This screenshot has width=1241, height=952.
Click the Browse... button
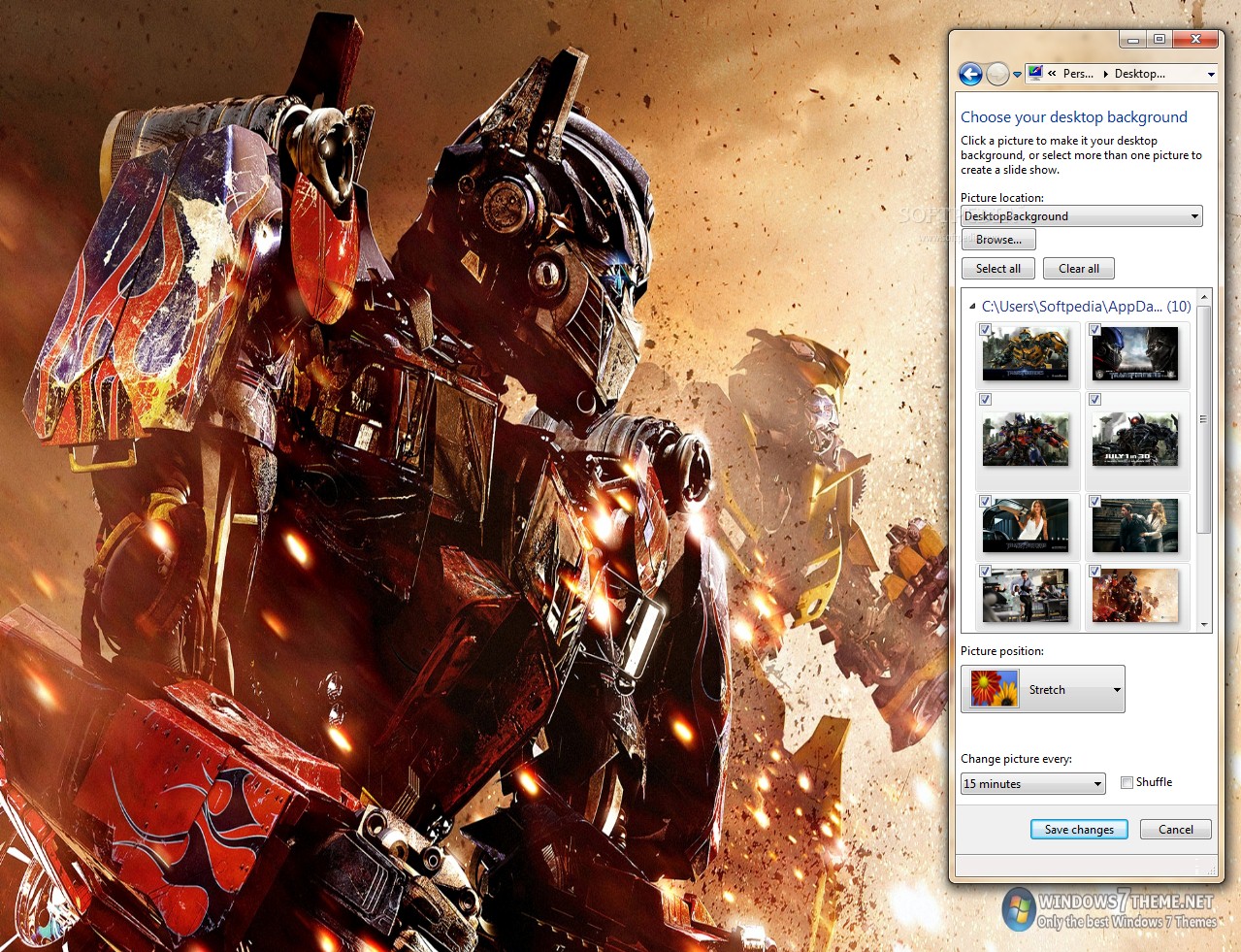click(x=998, y=240)
